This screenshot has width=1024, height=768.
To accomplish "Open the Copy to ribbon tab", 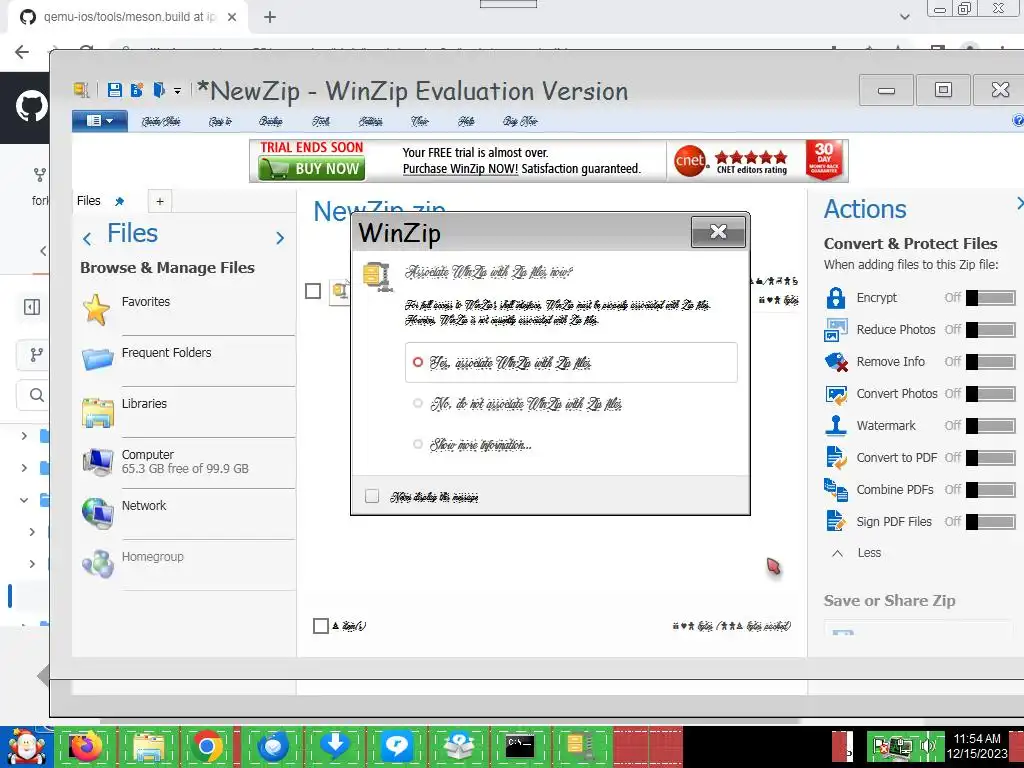I will pyautogui.click(x=220, y=121).
